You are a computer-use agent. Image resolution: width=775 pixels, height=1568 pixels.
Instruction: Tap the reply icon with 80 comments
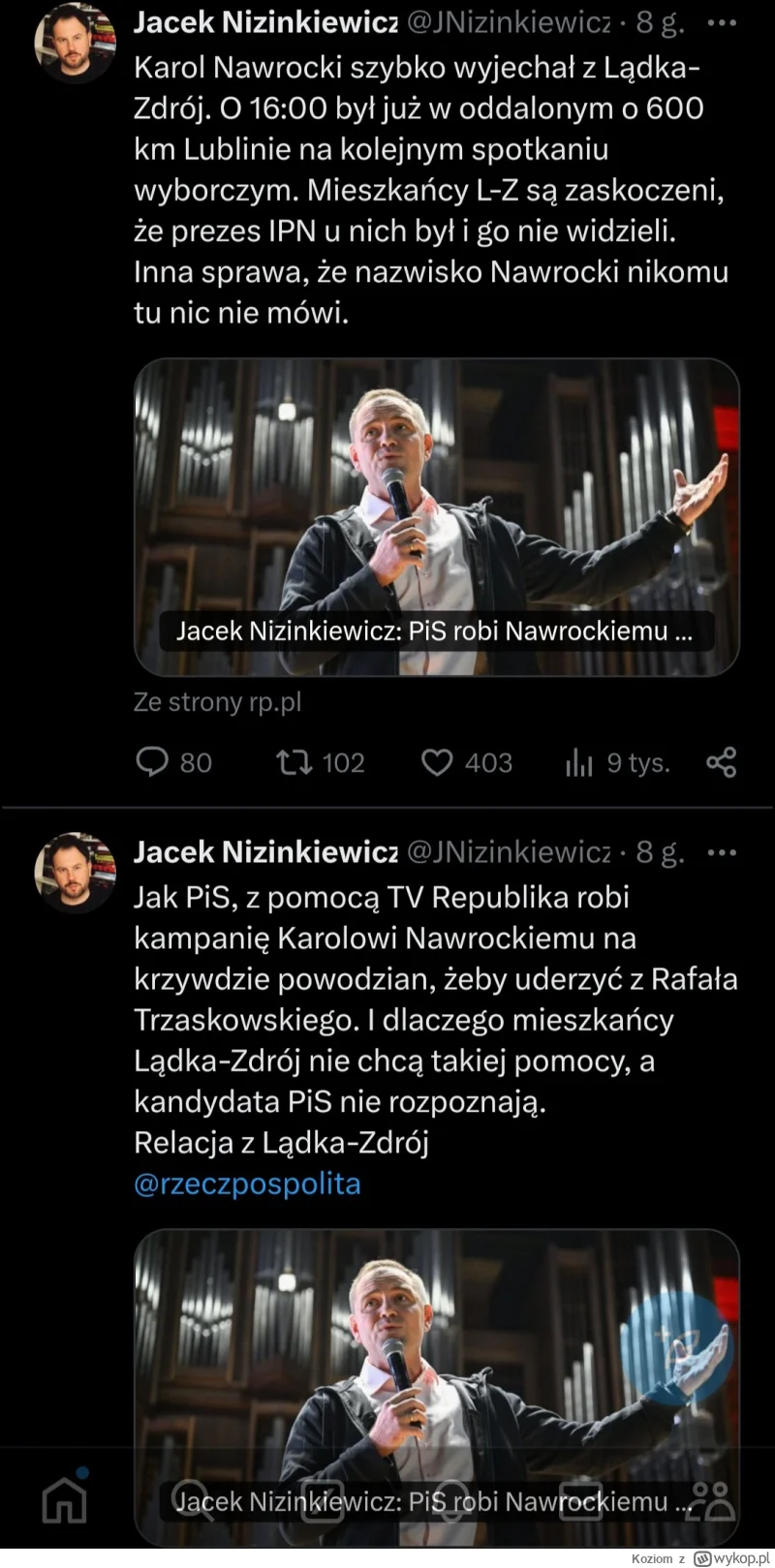pyautogui.click(x=153, y=762)
